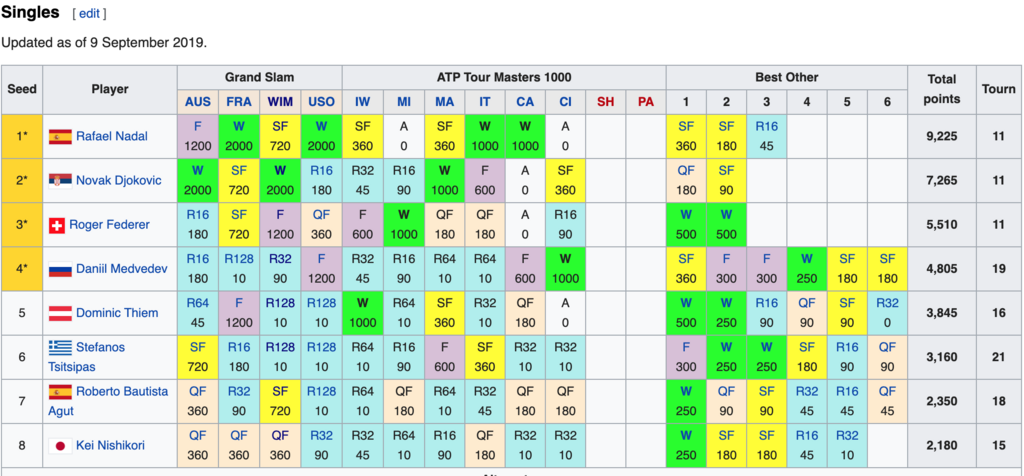Open the red SH column link

605,101
